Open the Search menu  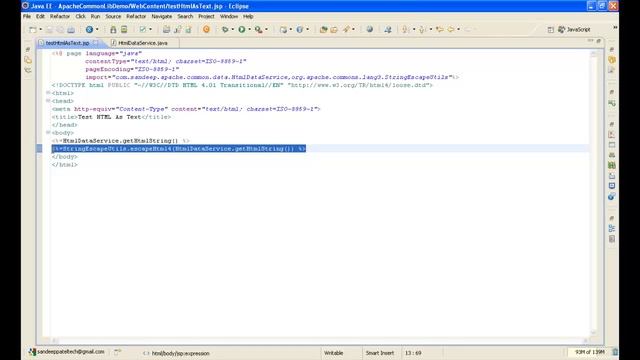[185, 16]
